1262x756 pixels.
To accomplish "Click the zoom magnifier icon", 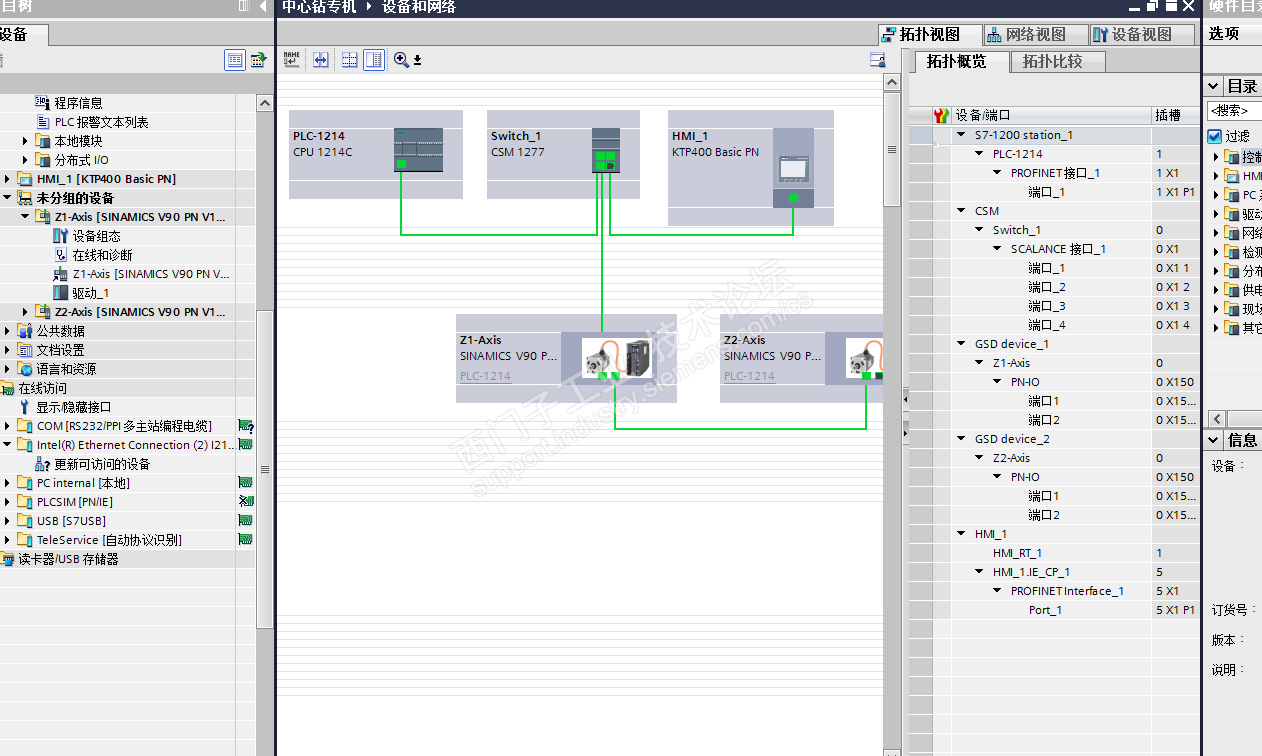I will pyautogui.click(x=401, y=60).
